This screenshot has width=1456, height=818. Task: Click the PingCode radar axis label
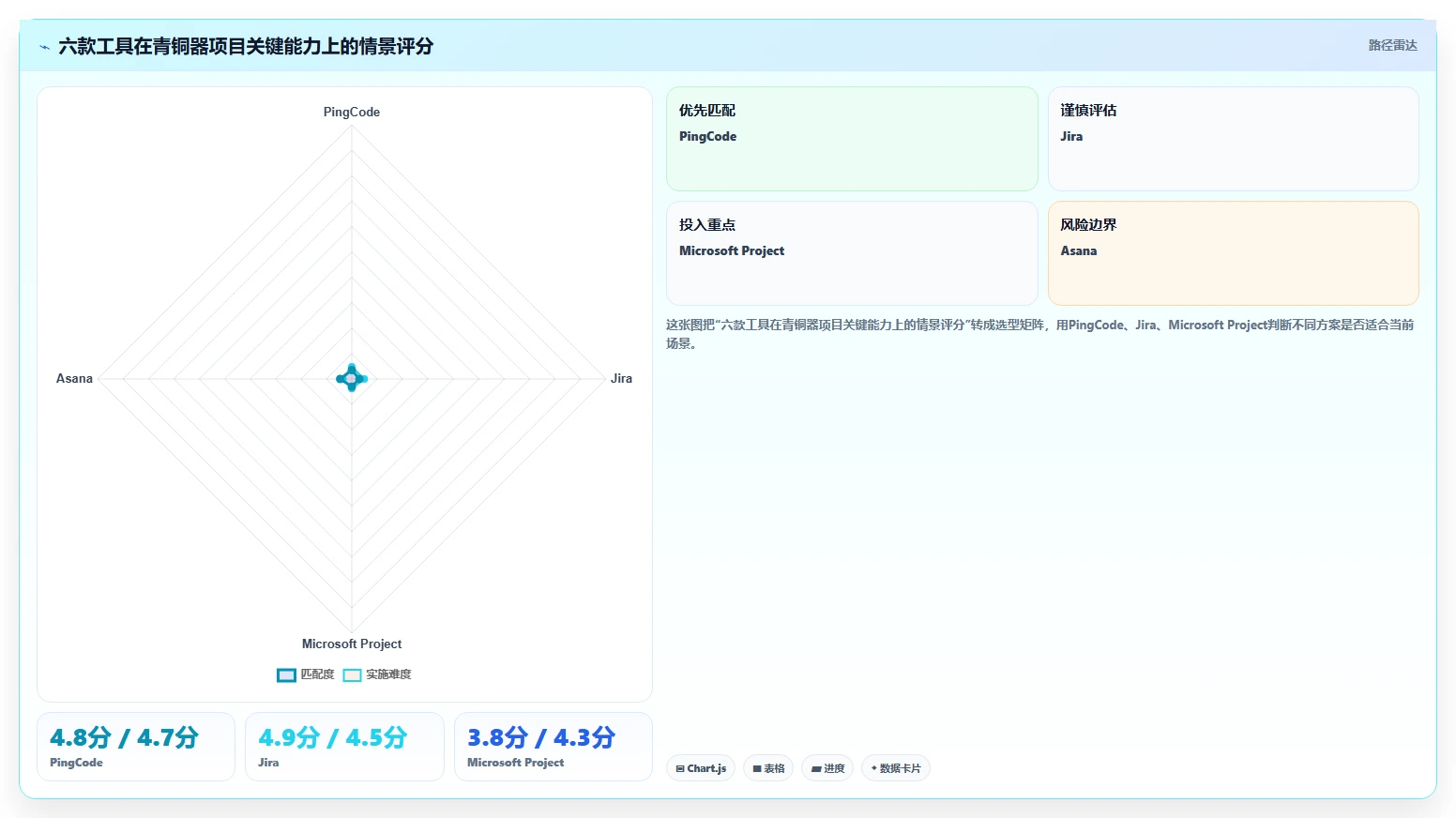pos(352,112)
